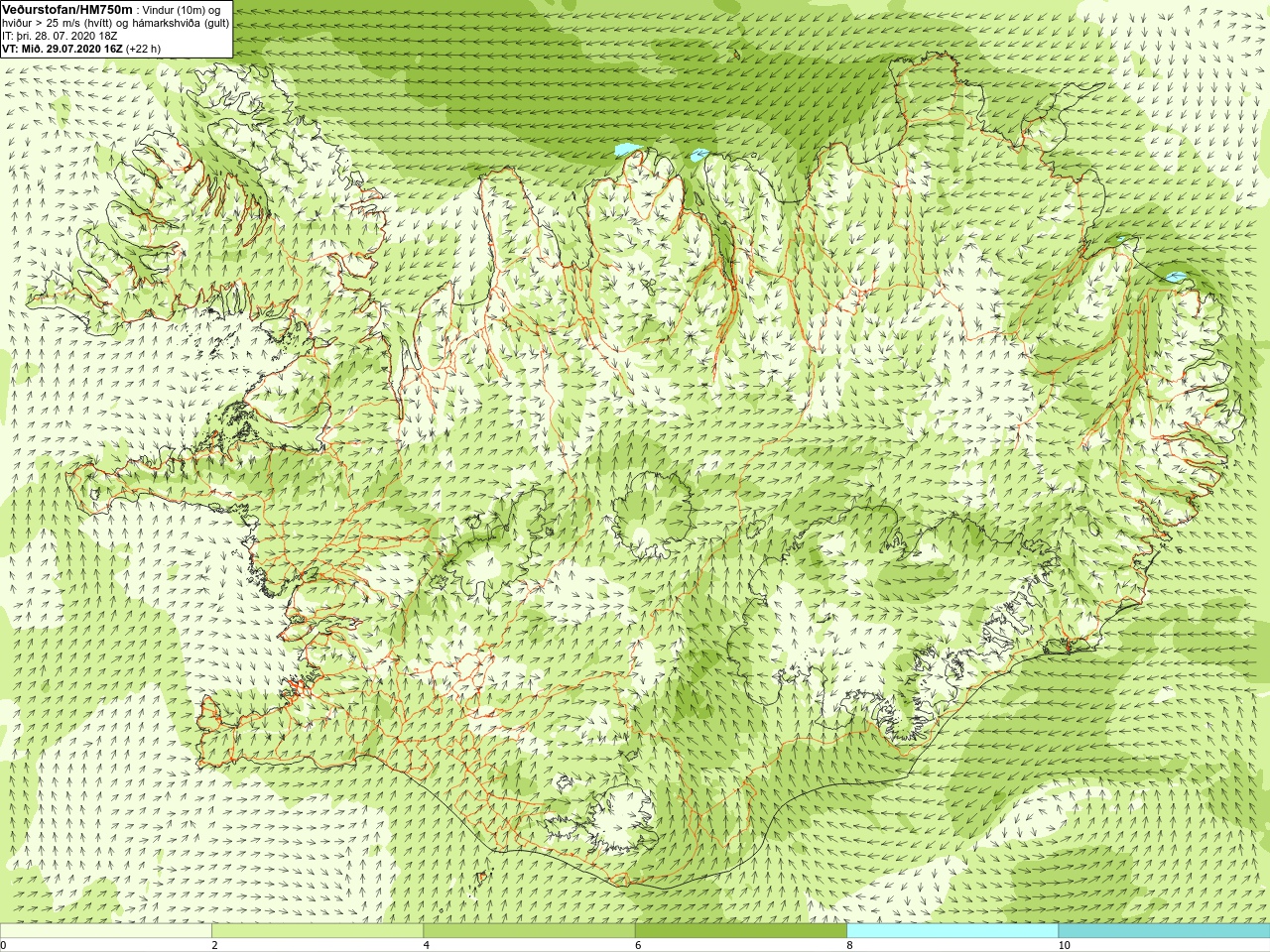Click the 0–2 m/s pale legend swatch
This screenshot has width=1270, height=952.
click(106, 931)
